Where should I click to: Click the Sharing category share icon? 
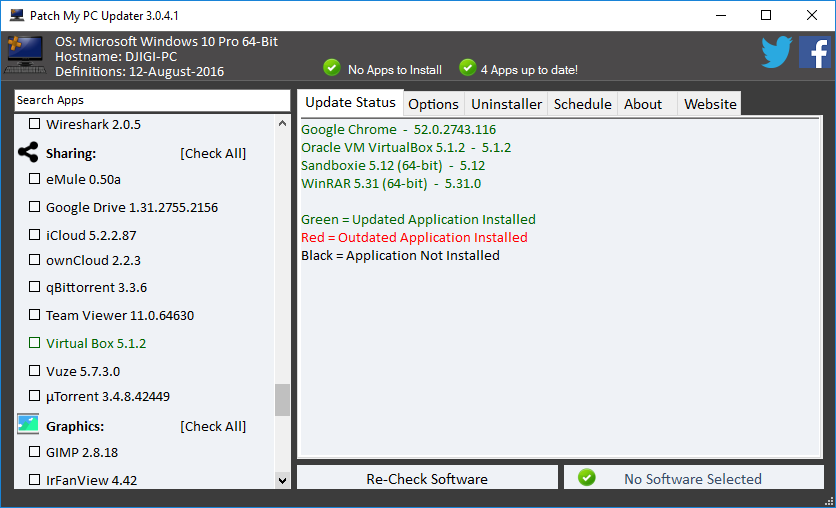coord(28,152)
